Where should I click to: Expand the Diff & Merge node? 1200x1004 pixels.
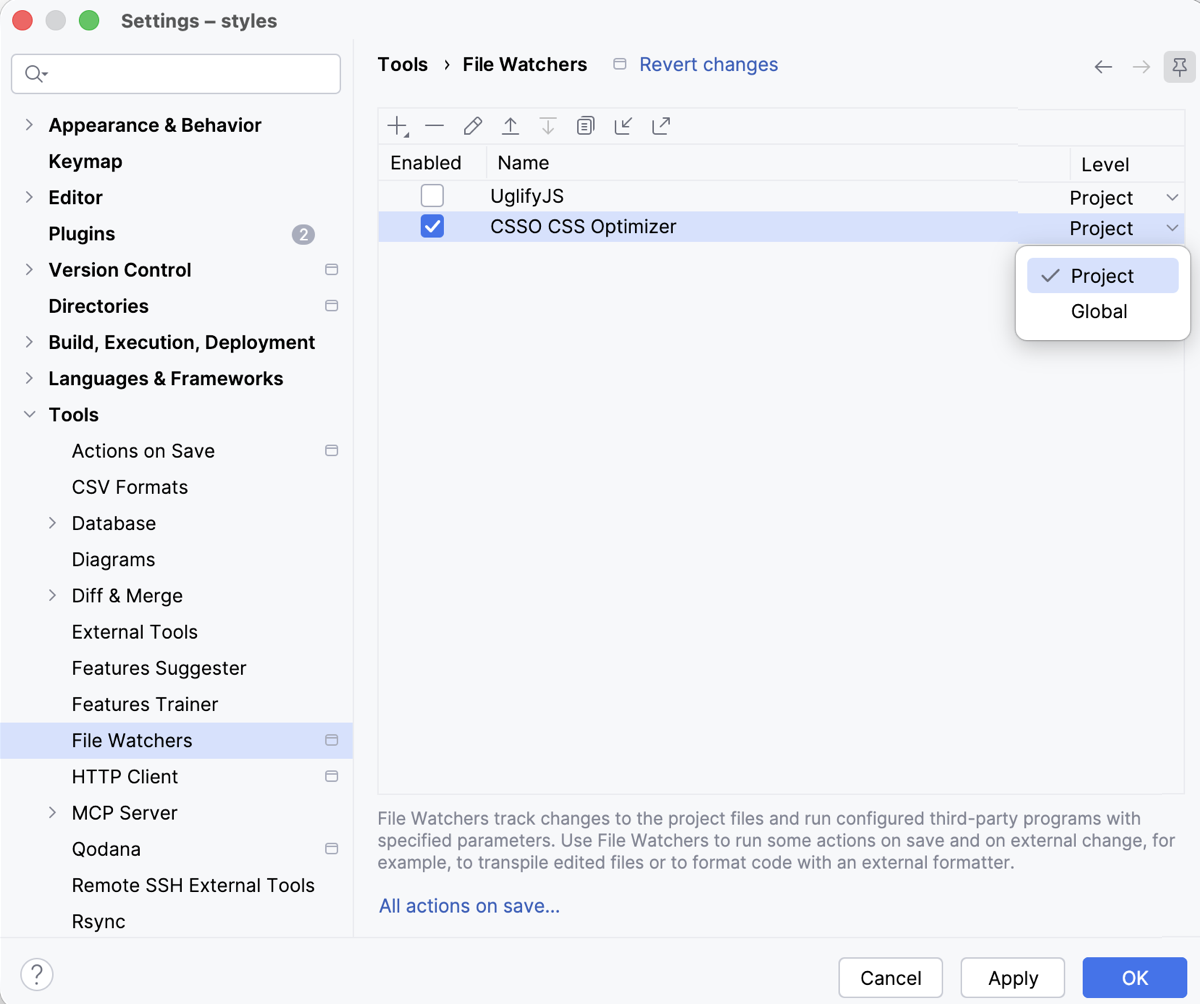point(53,596)
